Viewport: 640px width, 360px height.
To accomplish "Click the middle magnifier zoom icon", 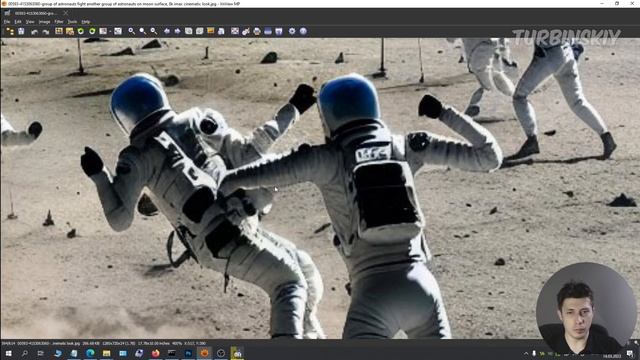I will coord(142,31).
